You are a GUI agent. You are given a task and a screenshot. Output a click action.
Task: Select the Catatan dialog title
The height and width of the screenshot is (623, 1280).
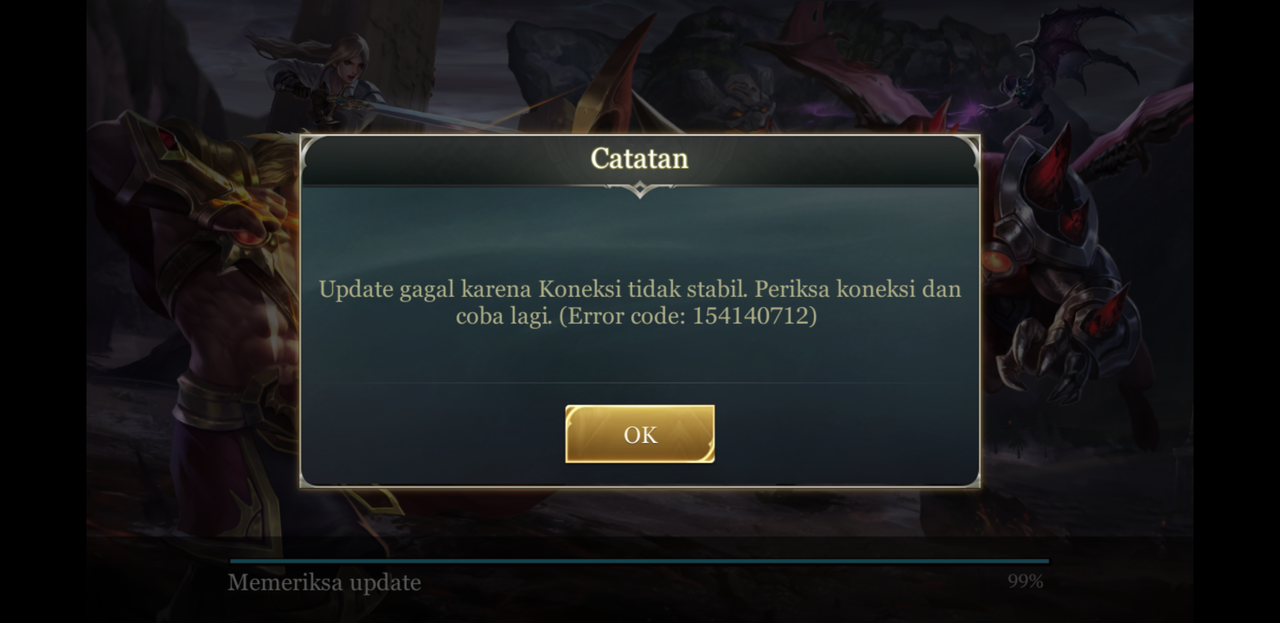tap(639, 158)
